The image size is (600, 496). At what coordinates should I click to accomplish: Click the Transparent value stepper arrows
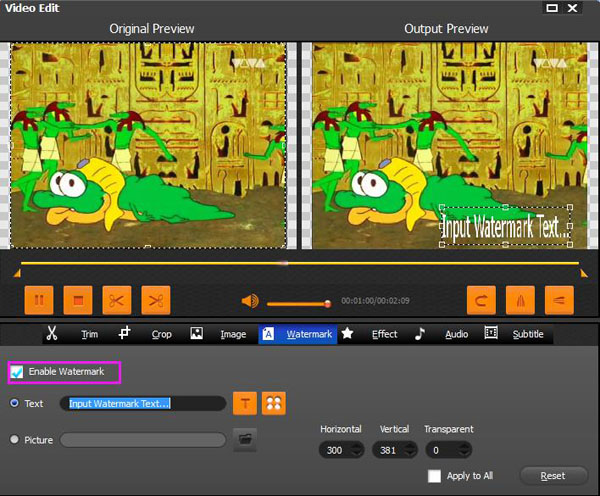[x=464, y=450]
